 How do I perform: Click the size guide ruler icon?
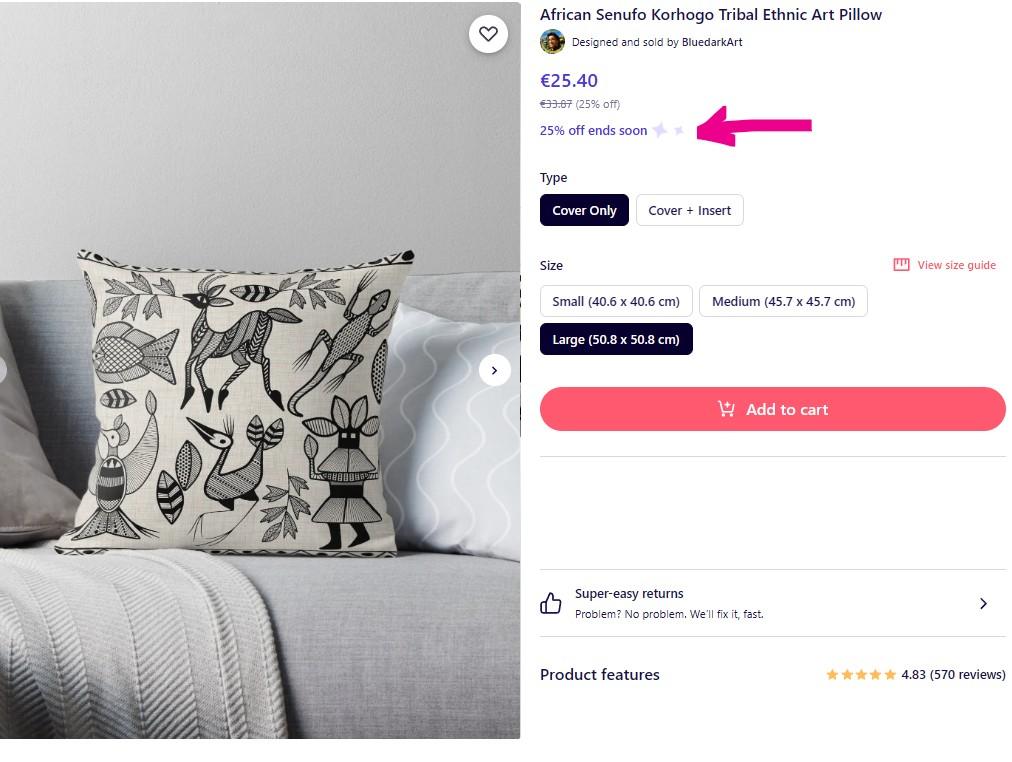tap(901, 265)
